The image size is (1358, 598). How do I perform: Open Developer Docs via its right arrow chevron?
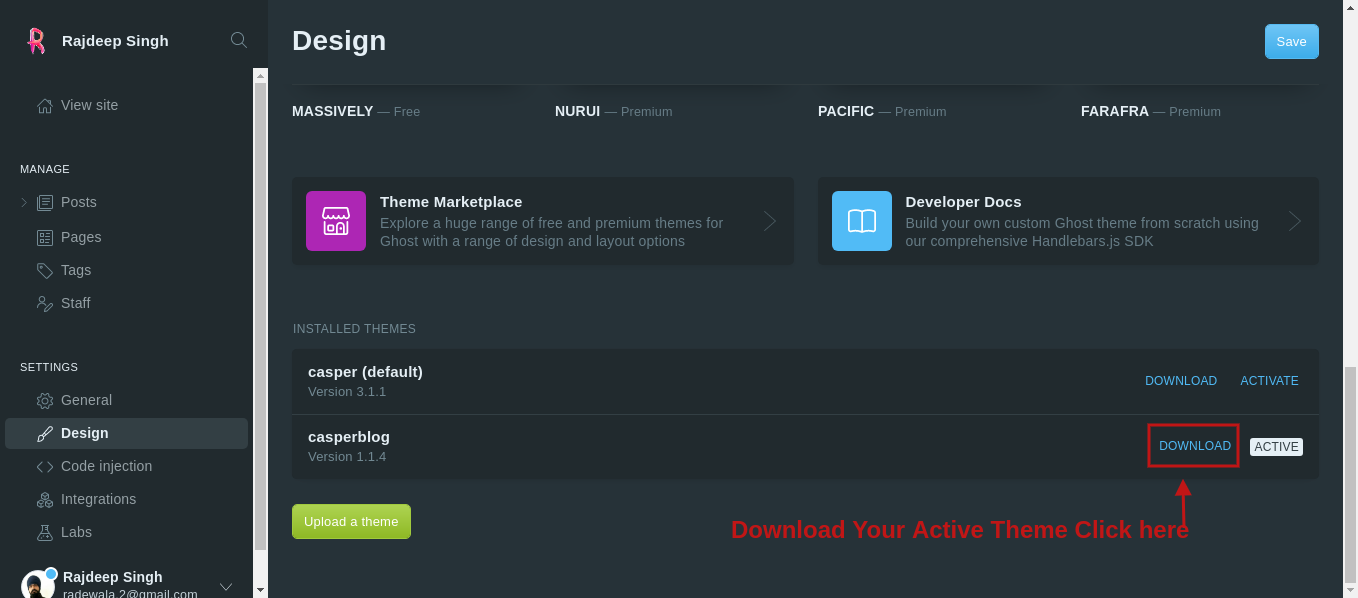click(x=1294, y=220)
